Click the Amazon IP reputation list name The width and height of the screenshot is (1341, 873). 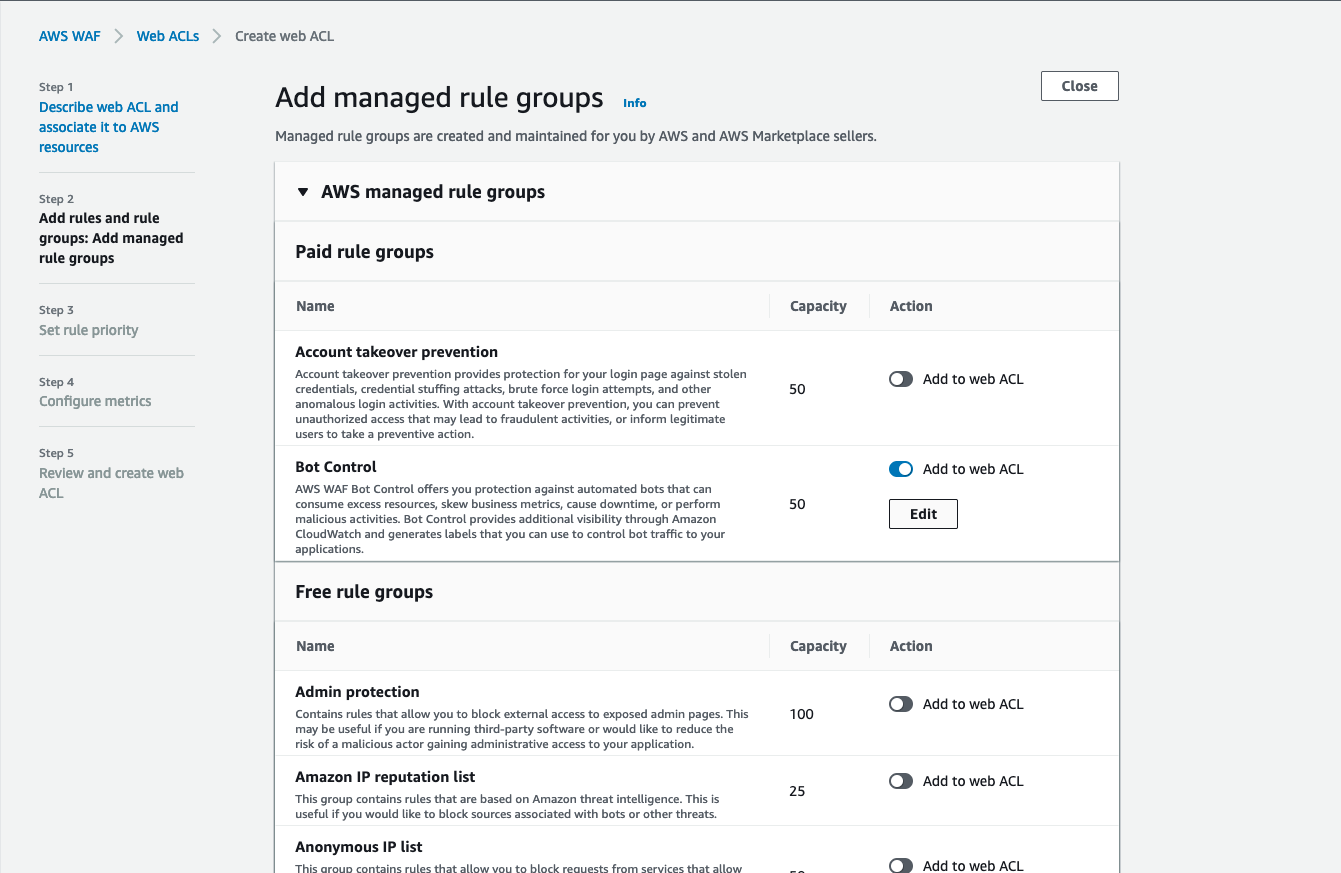click(x=385, y=777)
